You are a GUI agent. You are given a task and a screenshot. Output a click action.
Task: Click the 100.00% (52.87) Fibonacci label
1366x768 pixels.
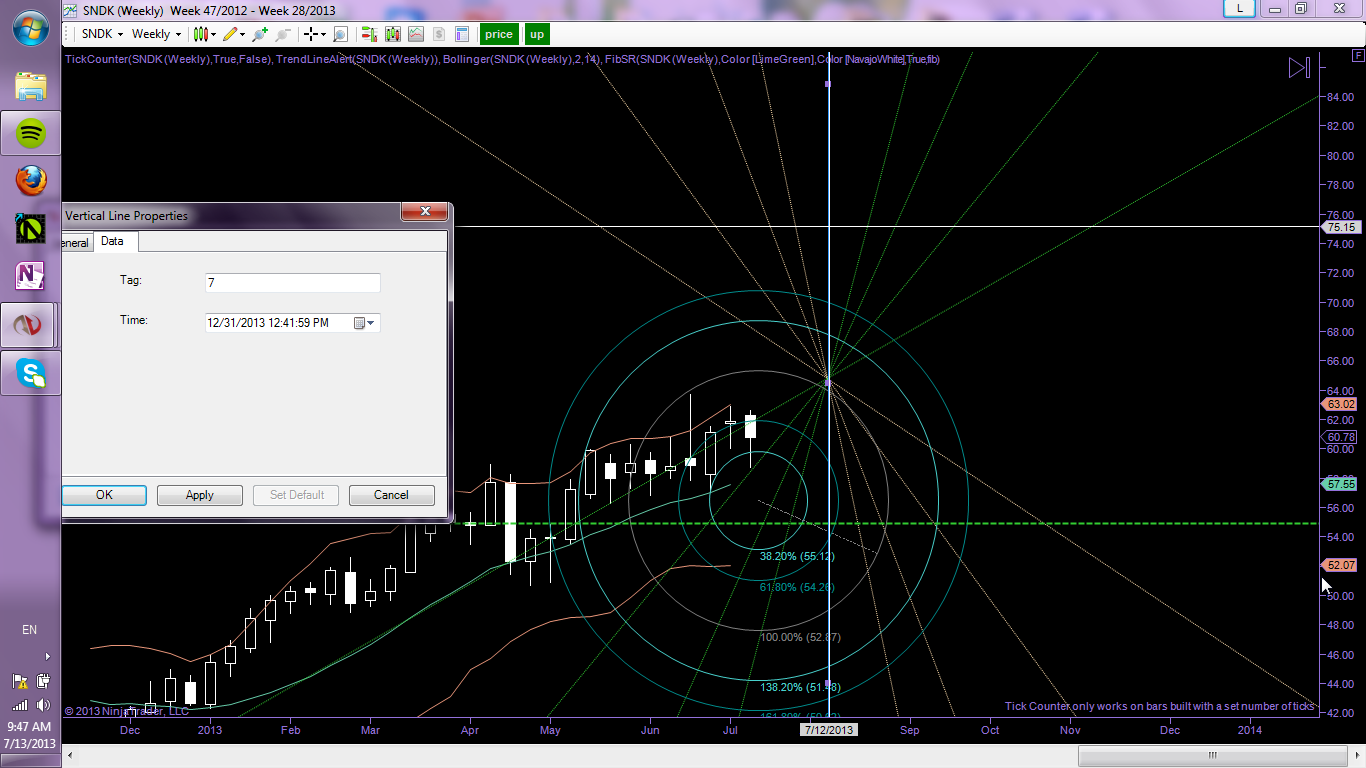(x=800, y=637)
